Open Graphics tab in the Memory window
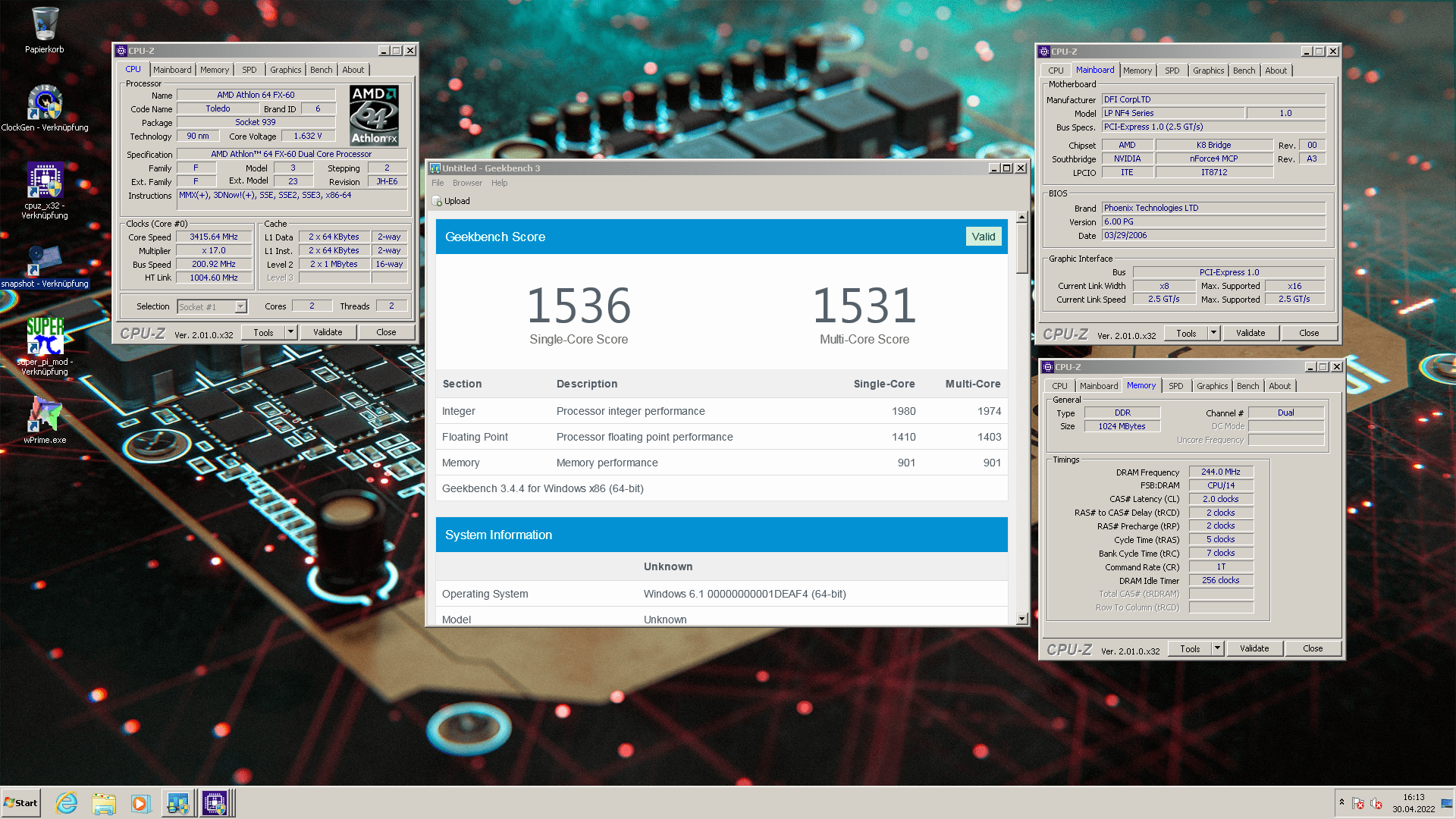Screen dimensions: 1456x819 [1213, 386]
